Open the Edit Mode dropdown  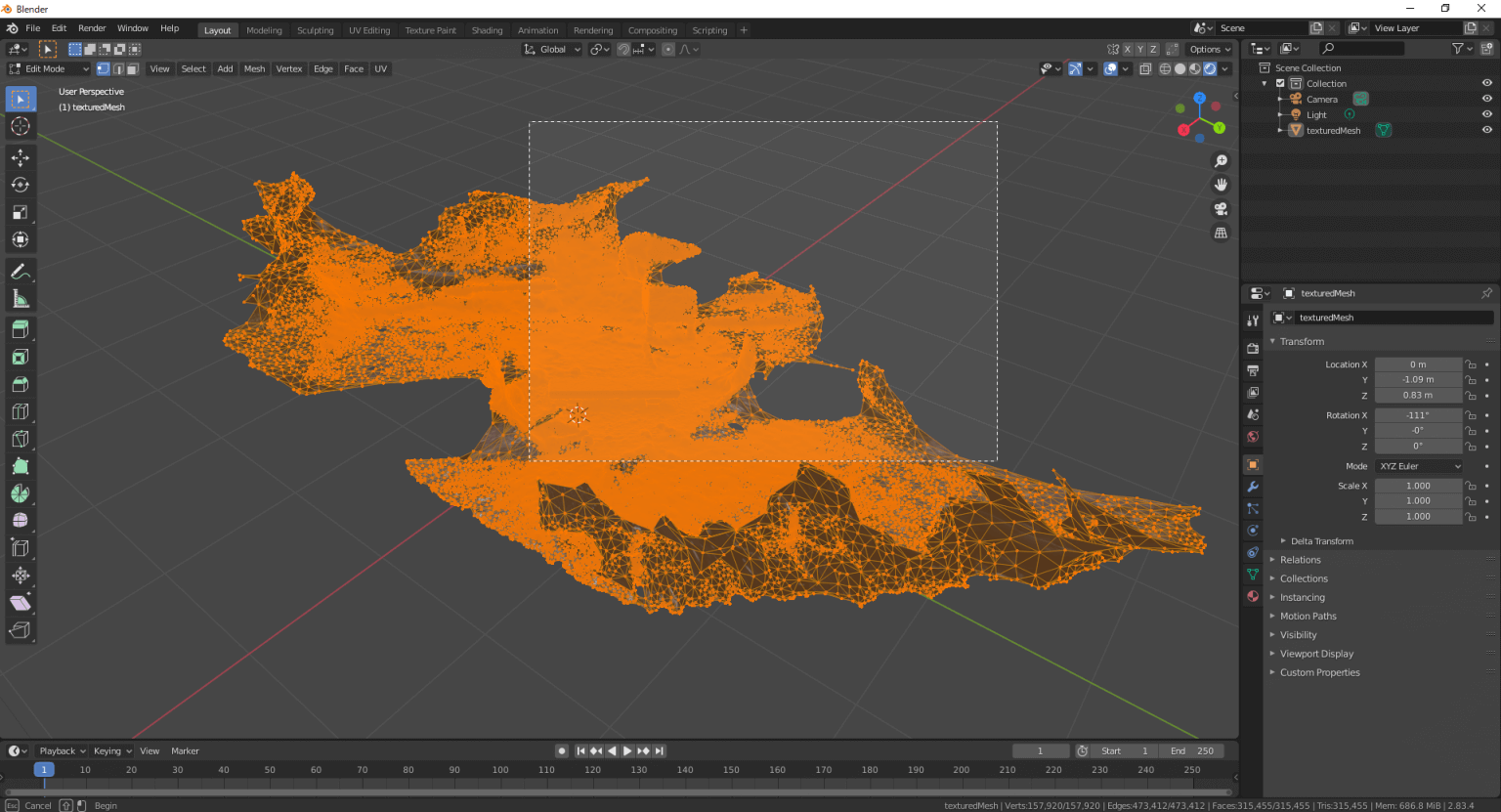click(x=46, y=68)
